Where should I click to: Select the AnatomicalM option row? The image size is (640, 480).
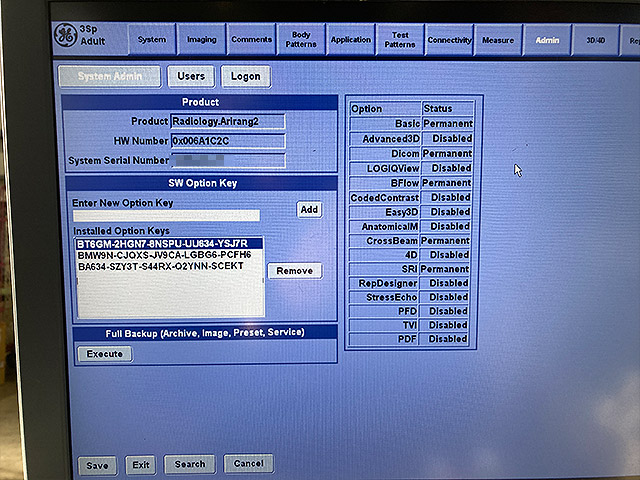pos(410,226)
